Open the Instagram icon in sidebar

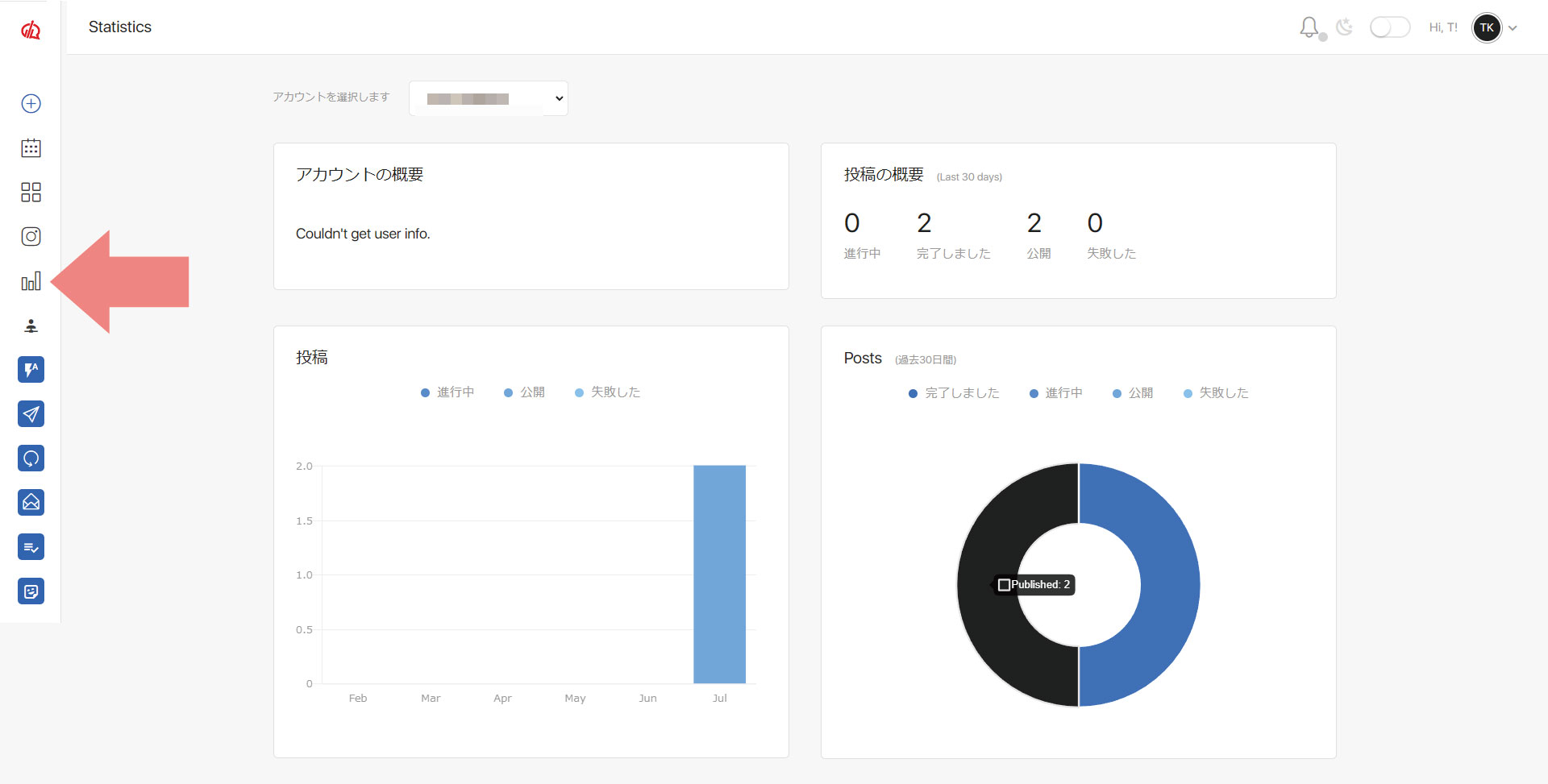(x=31, y=236)
